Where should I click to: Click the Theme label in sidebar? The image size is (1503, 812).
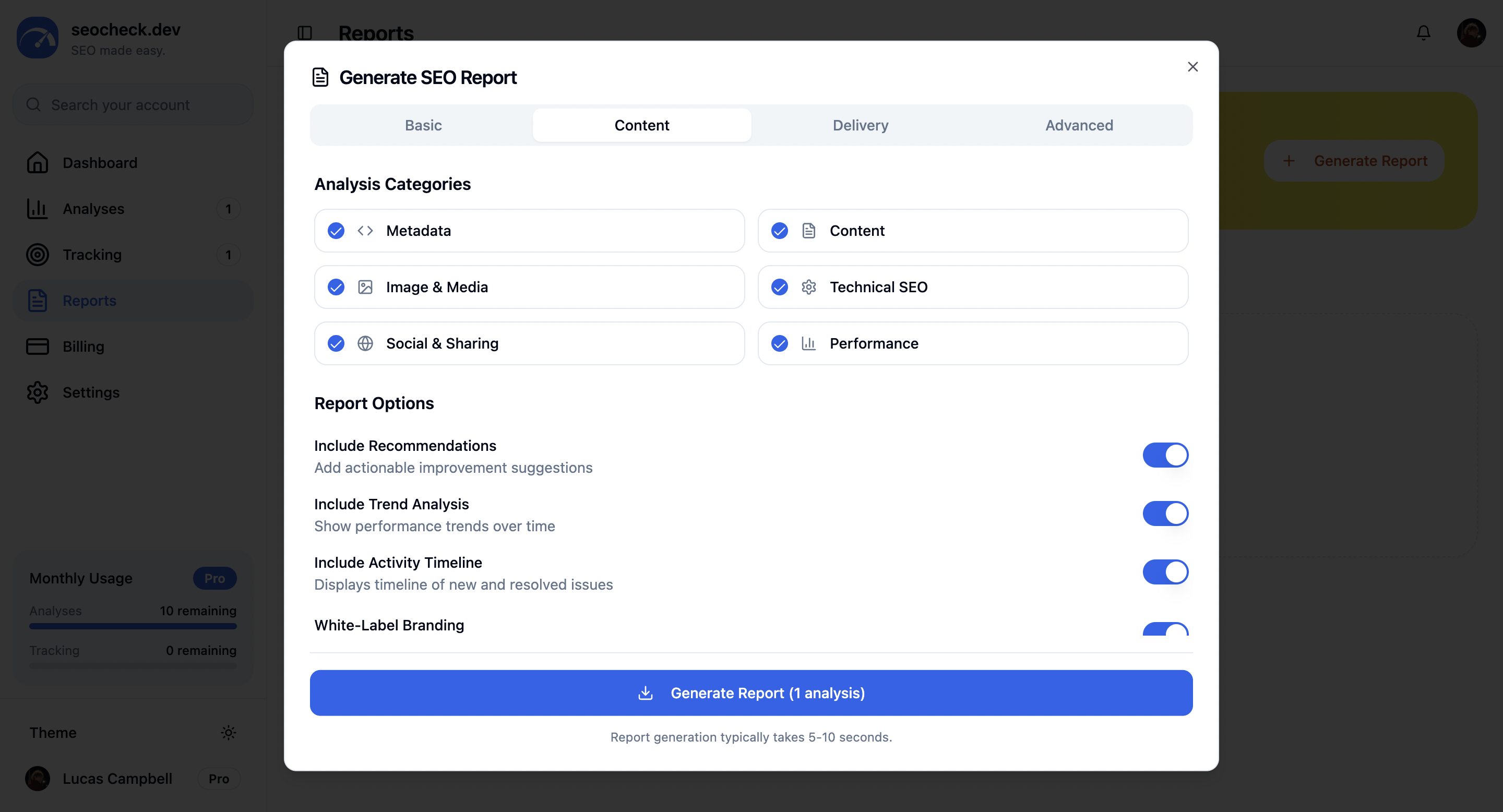pyautogui.click(x=53, y=733)
